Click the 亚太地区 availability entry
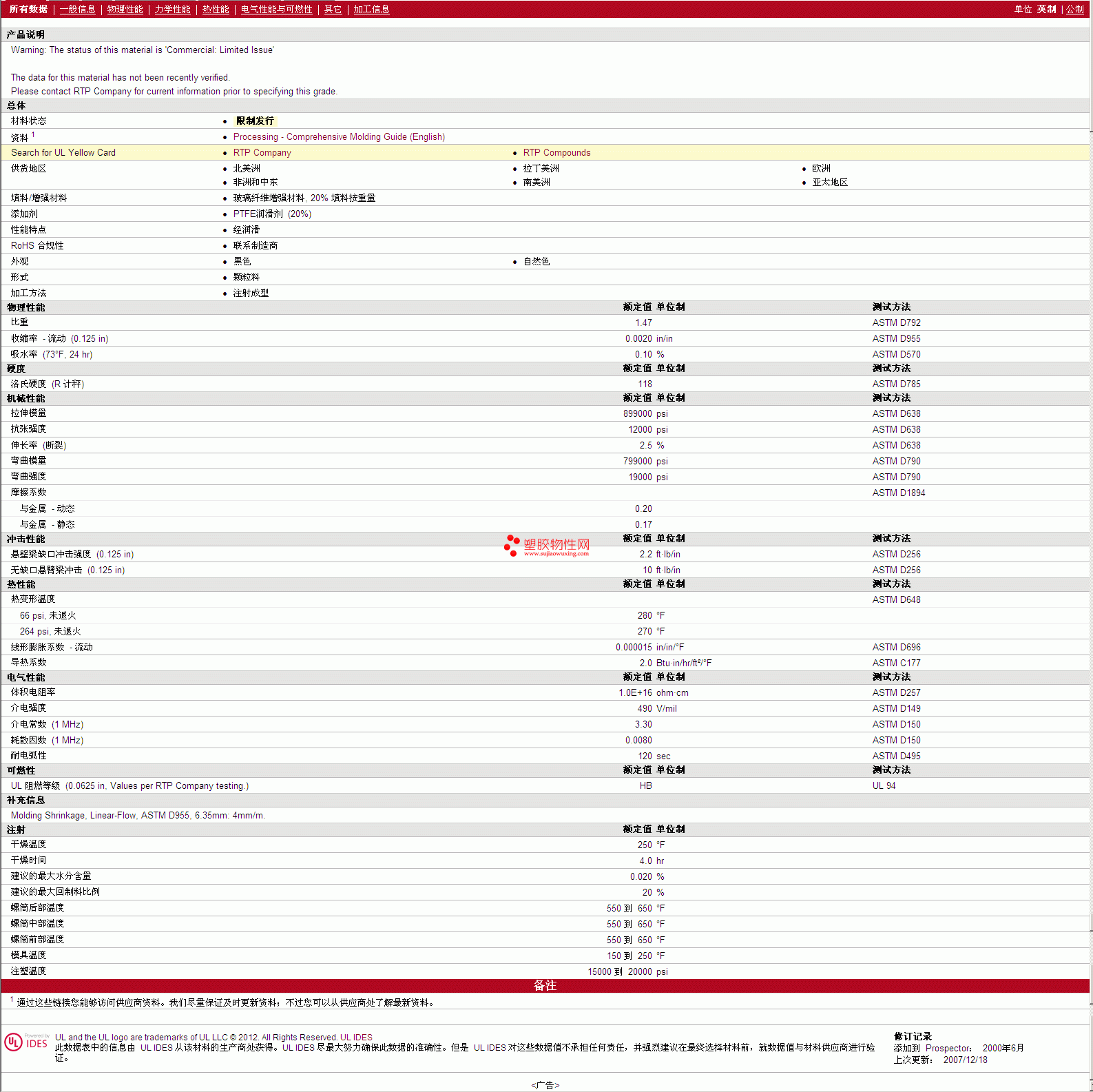Screen dimensions: 1093x1092 [x=829, y=182]
